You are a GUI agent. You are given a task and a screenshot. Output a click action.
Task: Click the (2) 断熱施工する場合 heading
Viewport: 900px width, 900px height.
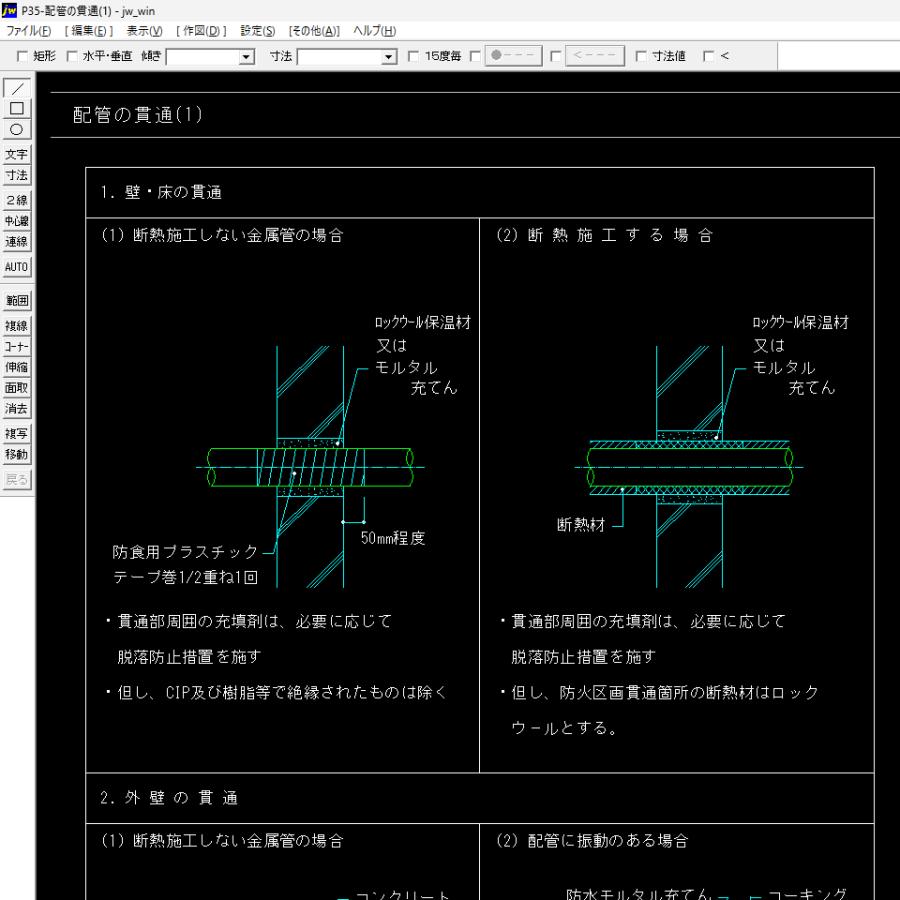click(604, 235)
